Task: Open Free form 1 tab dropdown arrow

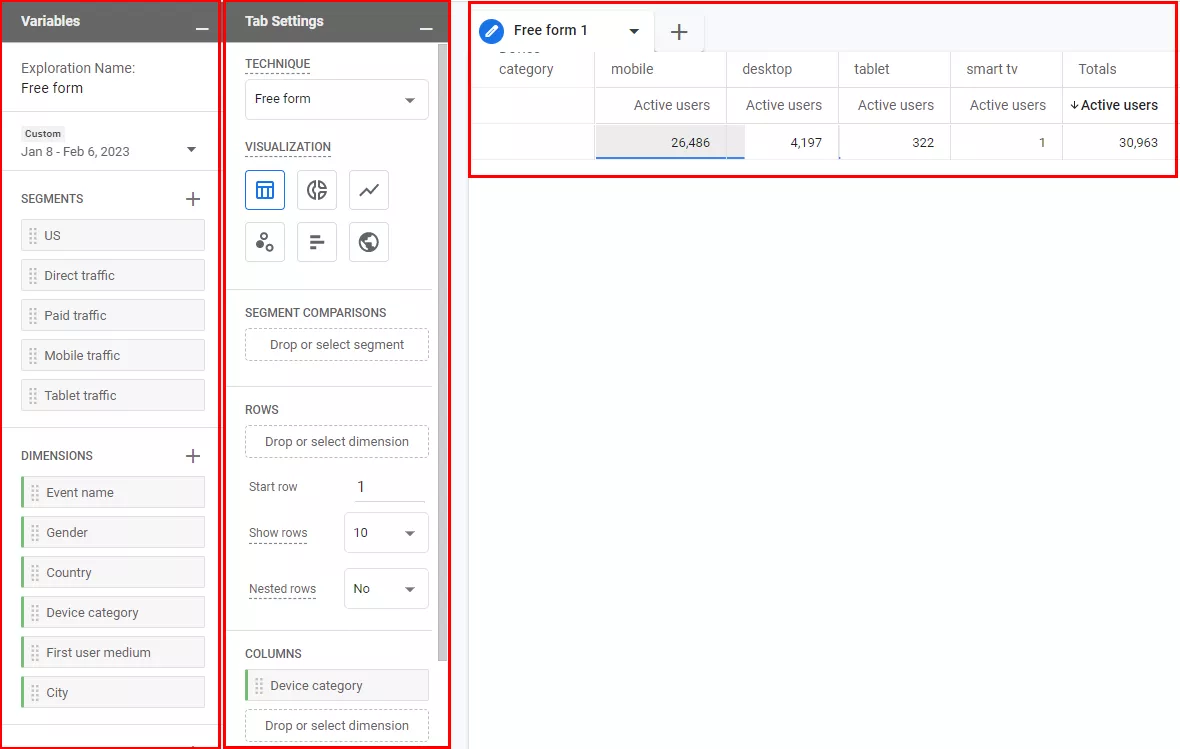Action: point(634,31)
